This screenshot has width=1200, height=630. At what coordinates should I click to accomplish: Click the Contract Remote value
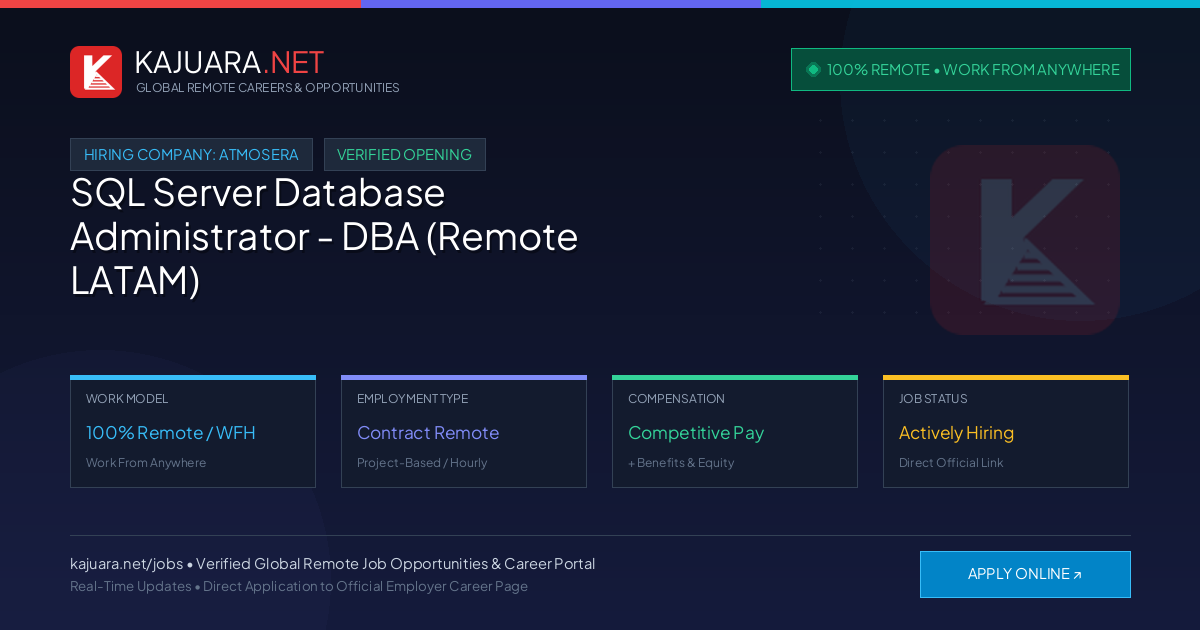[428, 433]
